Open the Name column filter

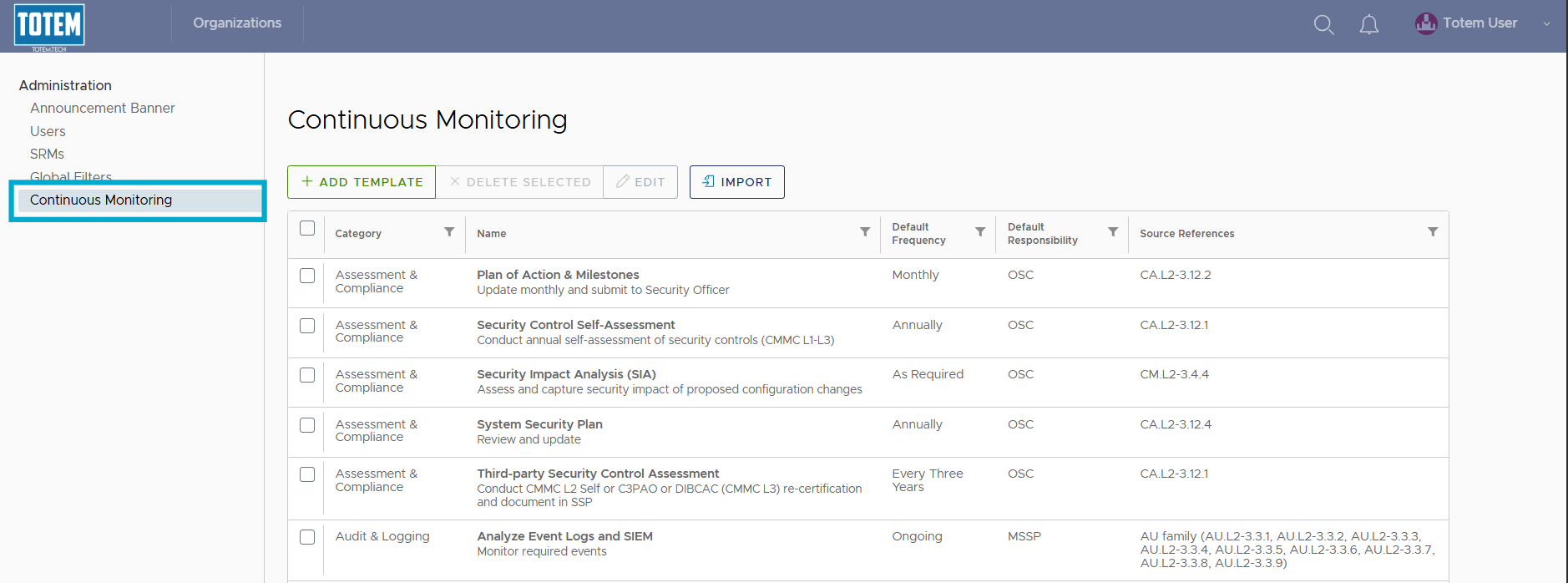pos(865,231)
